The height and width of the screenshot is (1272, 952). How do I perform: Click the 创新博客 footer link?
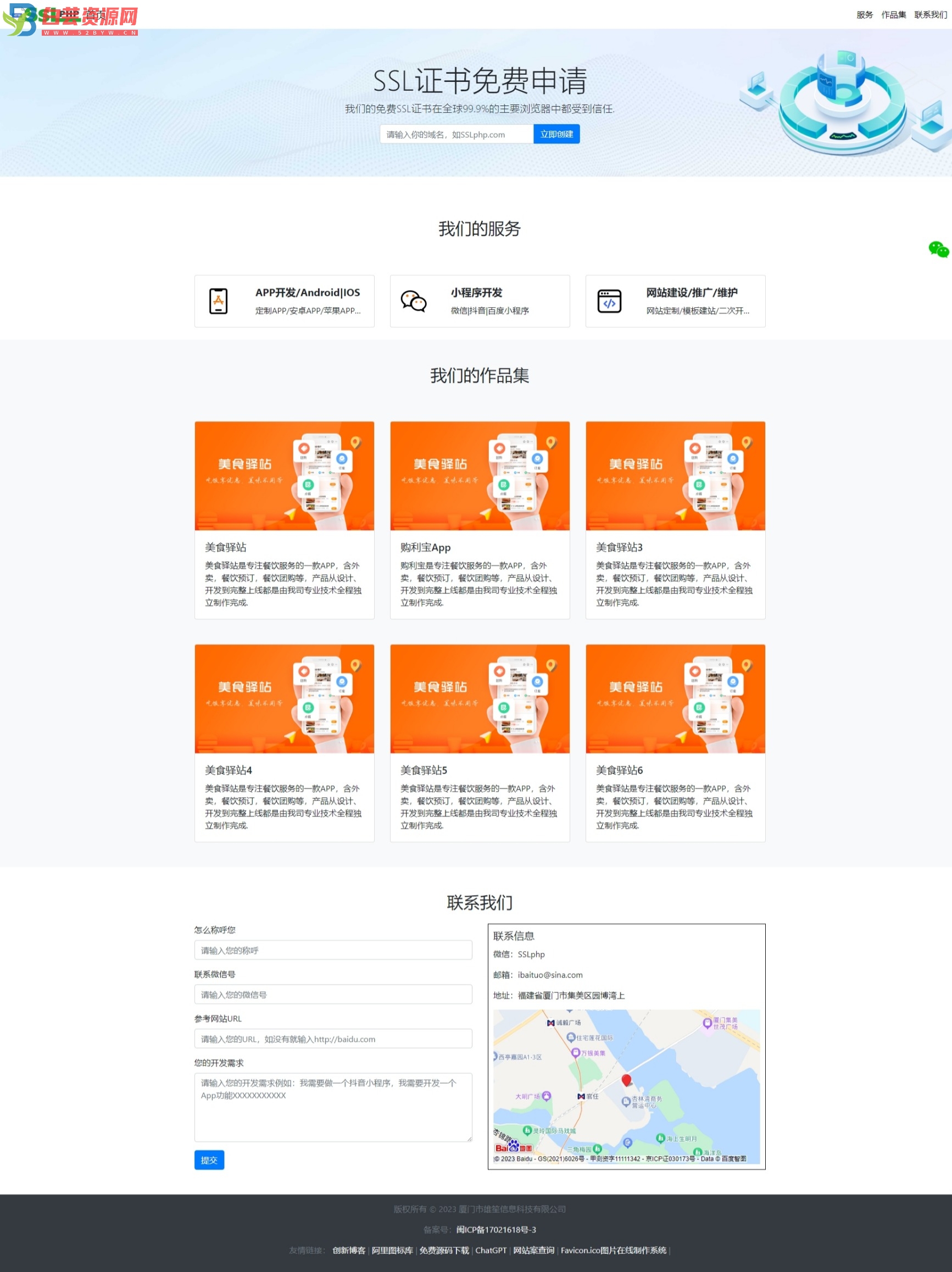pos(349,1250)
